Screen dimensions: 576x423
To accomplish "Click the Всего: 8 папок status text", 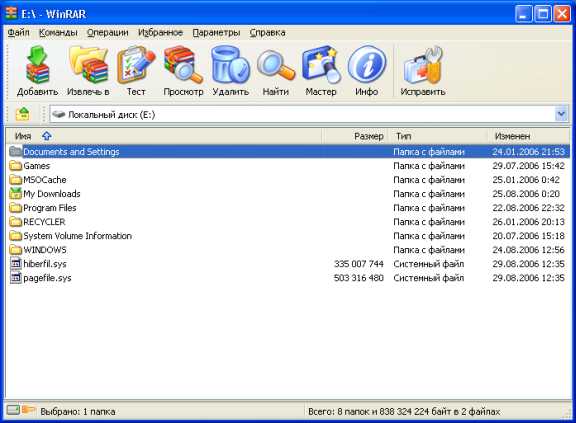I will pyautogui.click(x=404, y=412).
